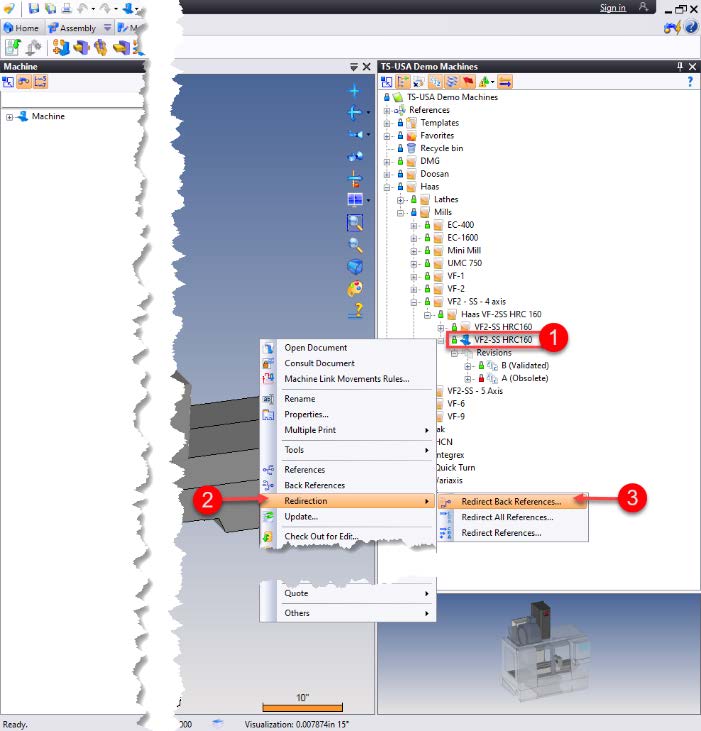Open viewport panel options dropdown arrow
This screenshot has width=701, height=731.
coord(354,67)
